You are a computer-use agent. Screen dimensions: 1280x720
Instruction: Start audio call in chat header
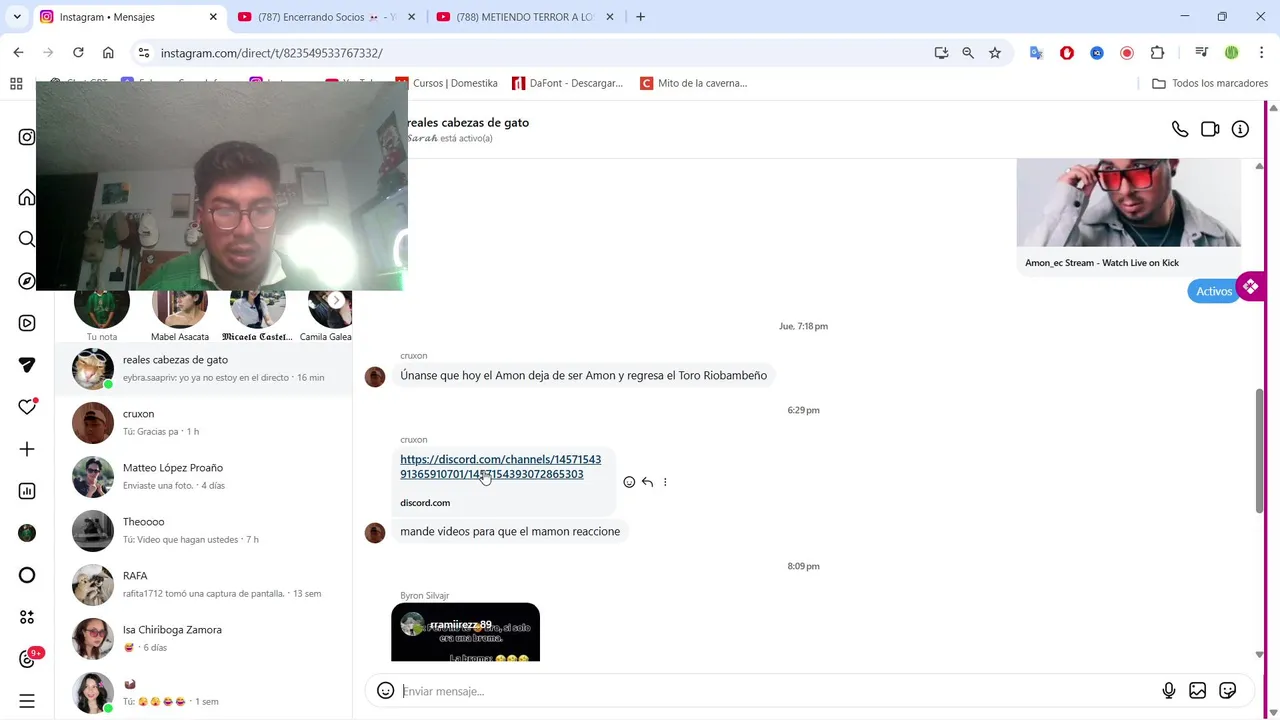(x=1180, y=129)
